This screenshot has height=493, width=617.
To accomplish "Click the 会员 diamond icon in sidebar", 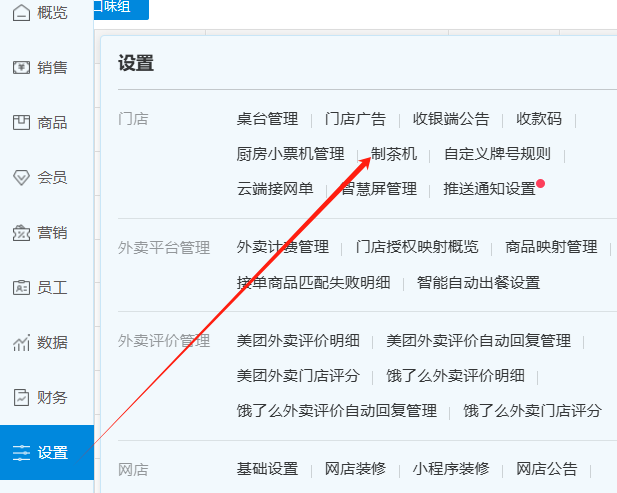I will click(21, 177).
